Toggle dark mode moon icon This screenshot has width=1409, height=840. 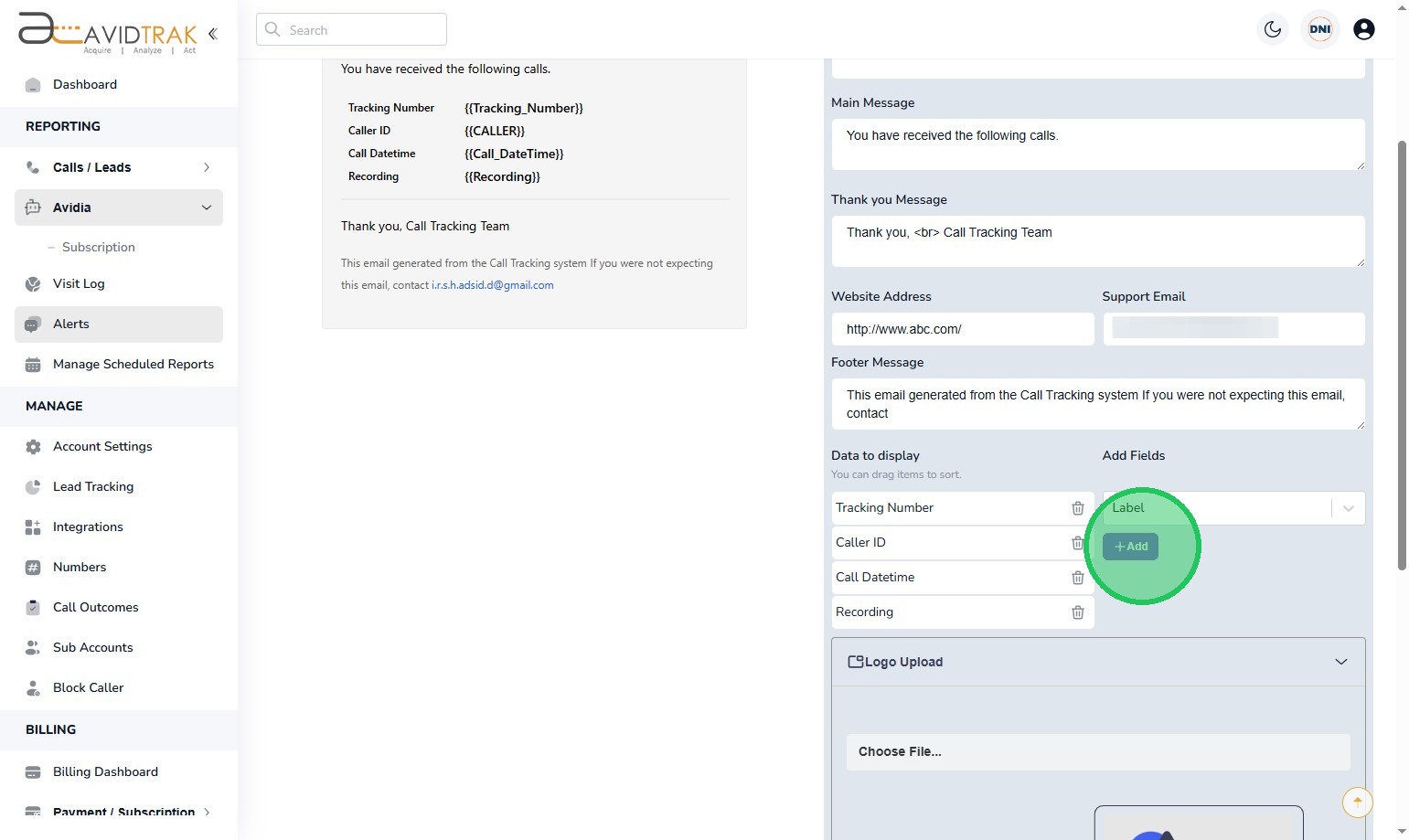1273,29
